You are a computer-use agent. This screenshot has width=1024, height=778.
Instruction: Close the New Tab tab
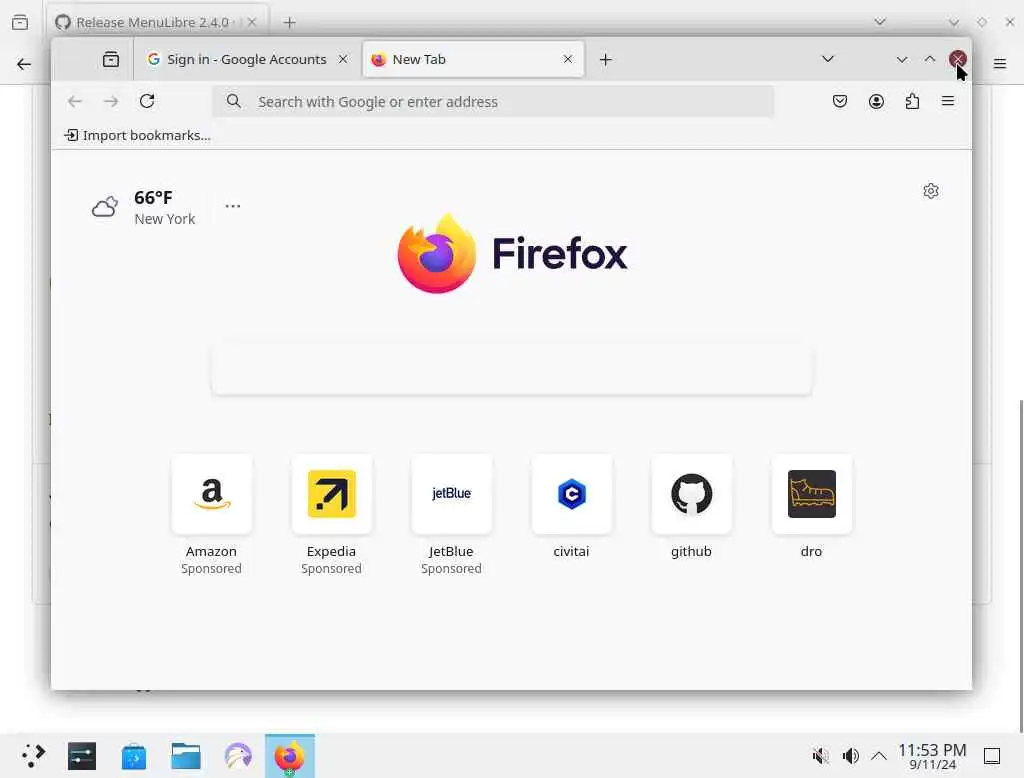click(x=568, y=59)
